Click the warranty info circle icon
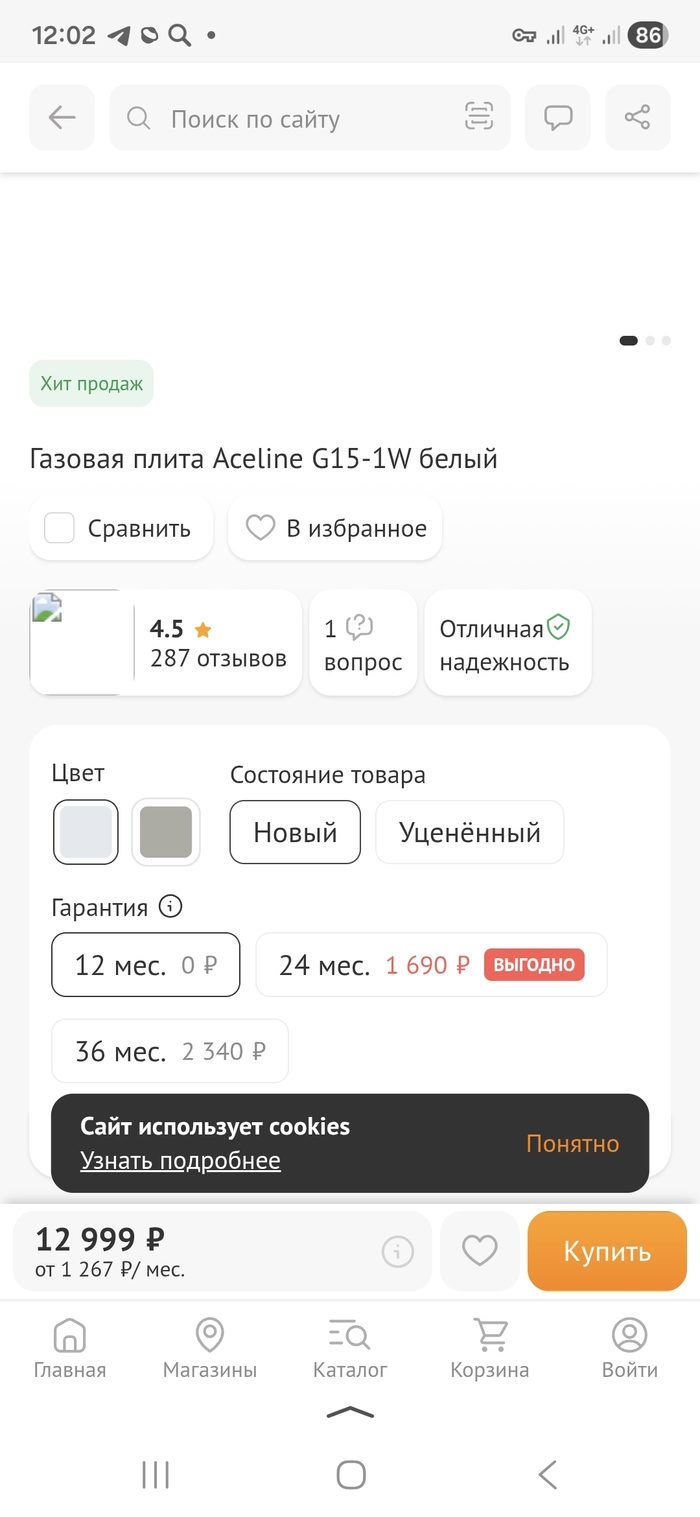 171,907
